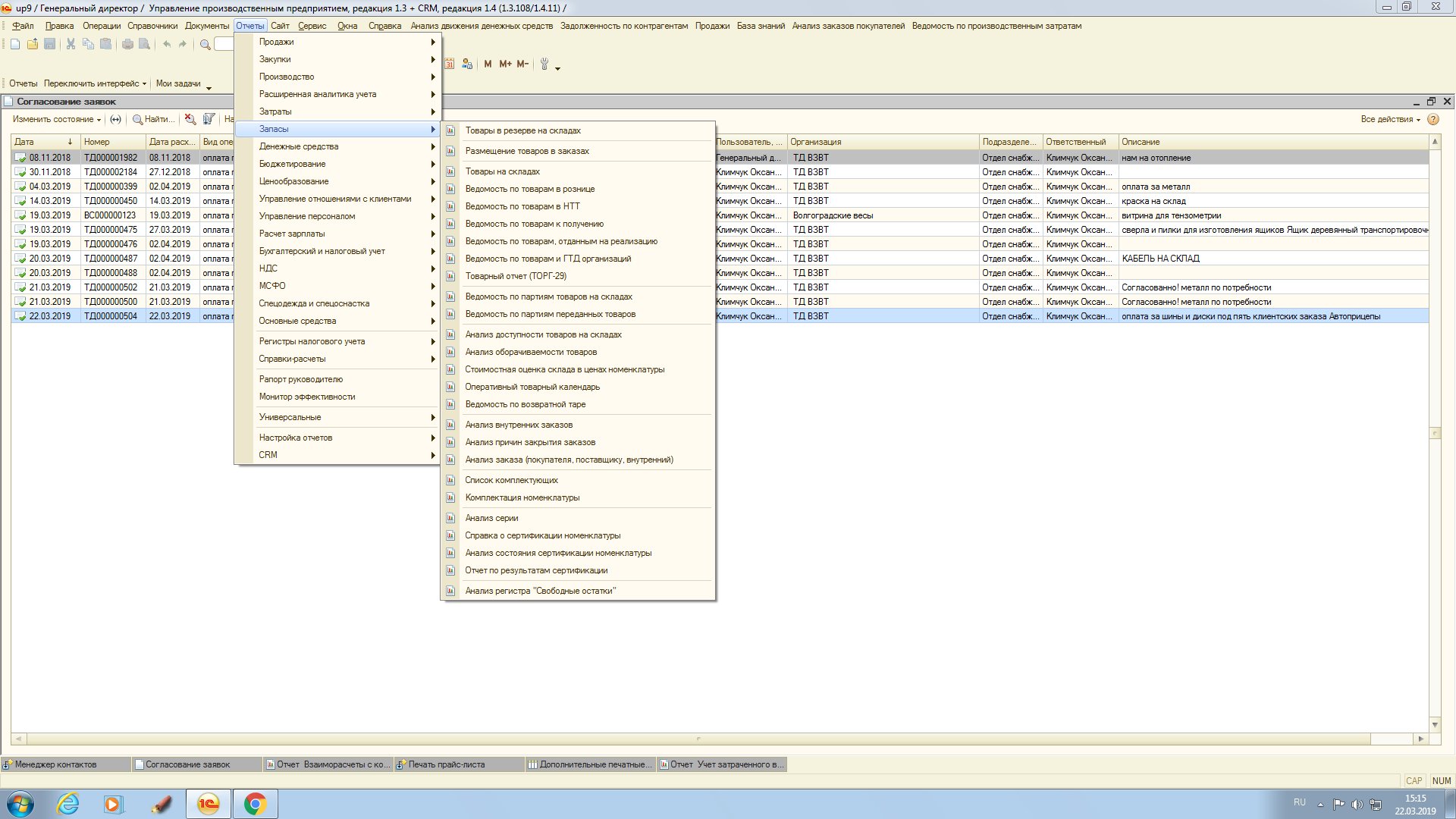The image size is (1456, 819).
Task: Click the horizontal scrollbar right arrow
Action: click(1420, 739)
